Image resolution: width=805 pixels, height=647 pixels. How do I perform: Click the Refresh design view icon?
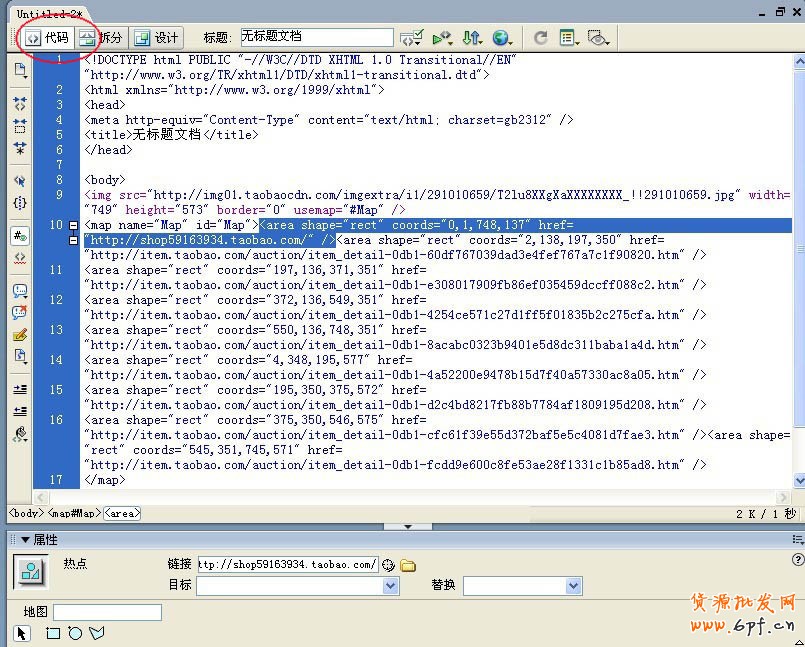(540, 38)
